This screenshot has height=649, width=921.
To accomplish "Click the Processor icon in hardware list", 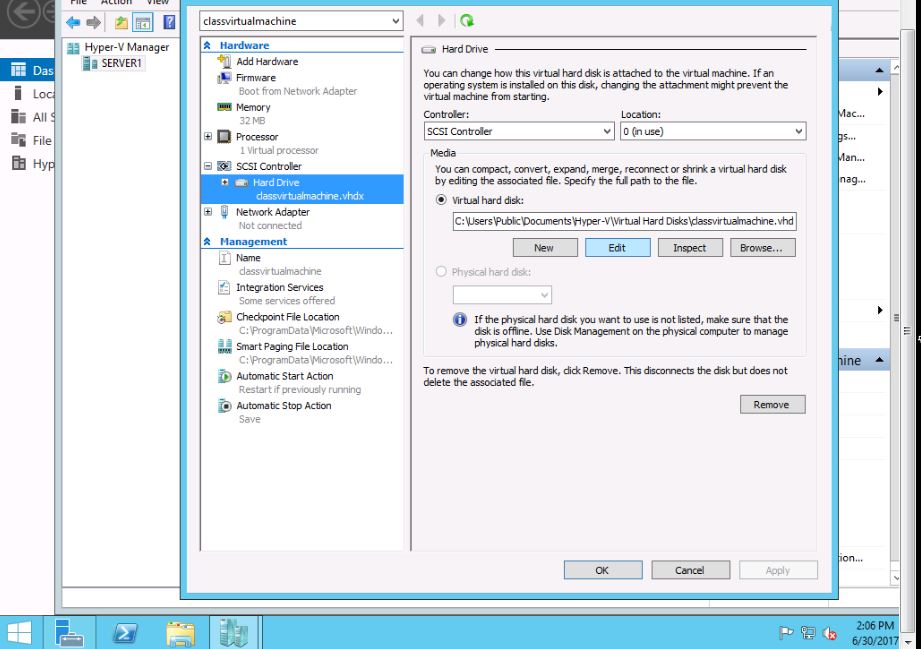I will (x=224, y=137).
